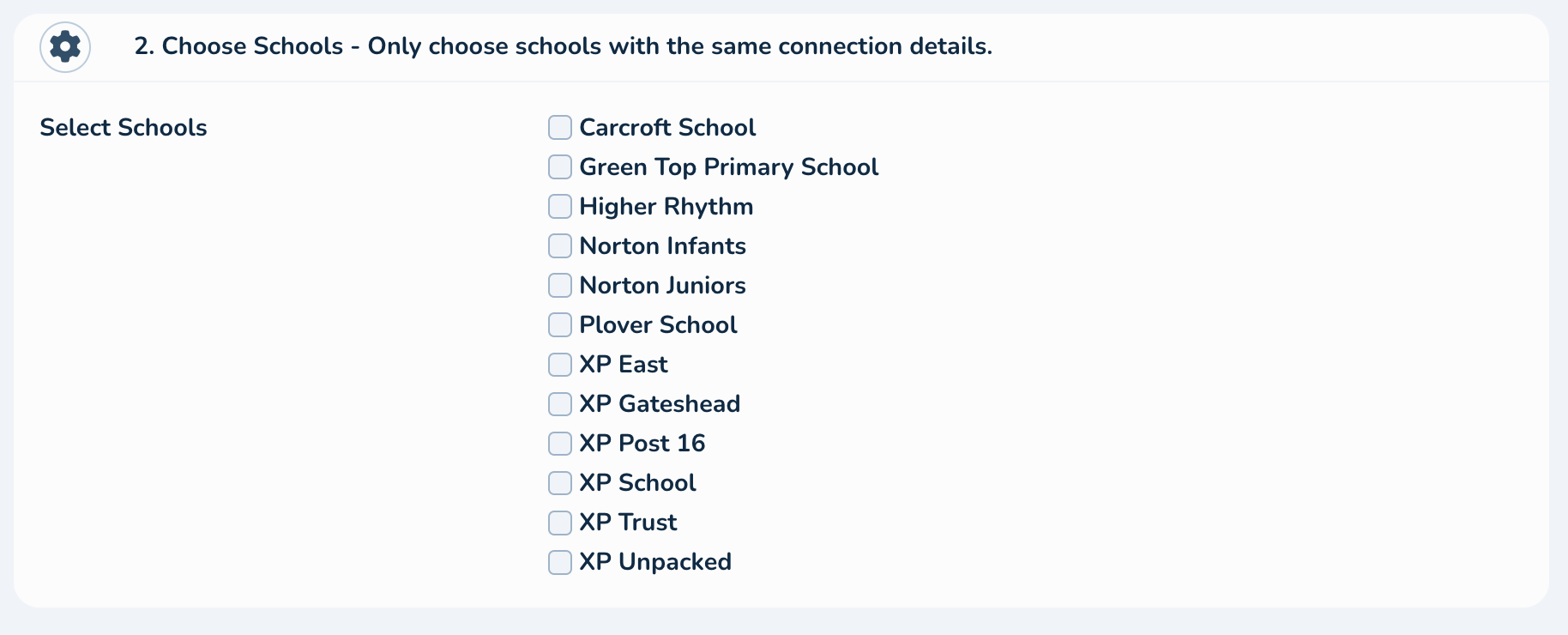1568x635 pixels.
Task: Select the XP School checkbox
Action: click(x=560, y=483)
